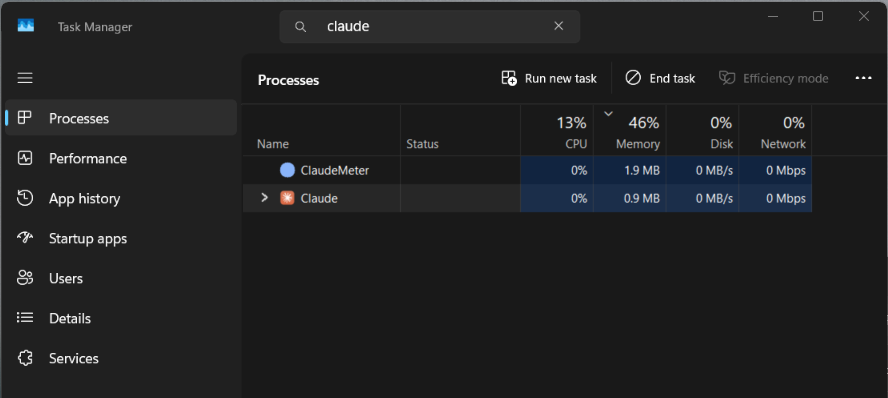Switch to the Performance page
Viewport: 888px width, 398px height.
(121, 158)
